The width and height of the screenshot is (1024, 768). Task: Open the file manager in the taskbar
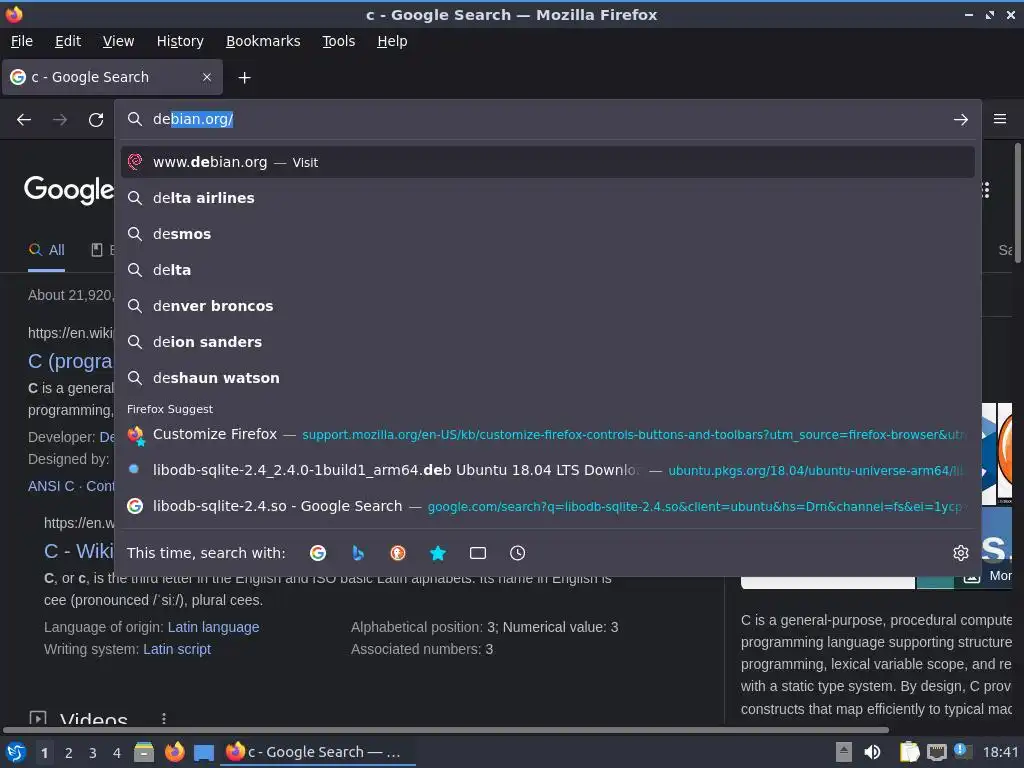pyautogui.click(x=144, y=752)
